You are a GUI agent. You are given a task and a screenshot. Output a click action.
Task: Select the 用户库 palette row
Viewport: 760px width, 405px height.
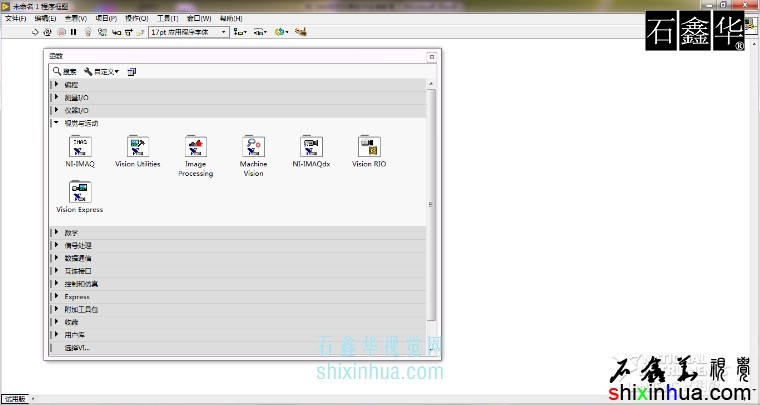coord(238,335)
